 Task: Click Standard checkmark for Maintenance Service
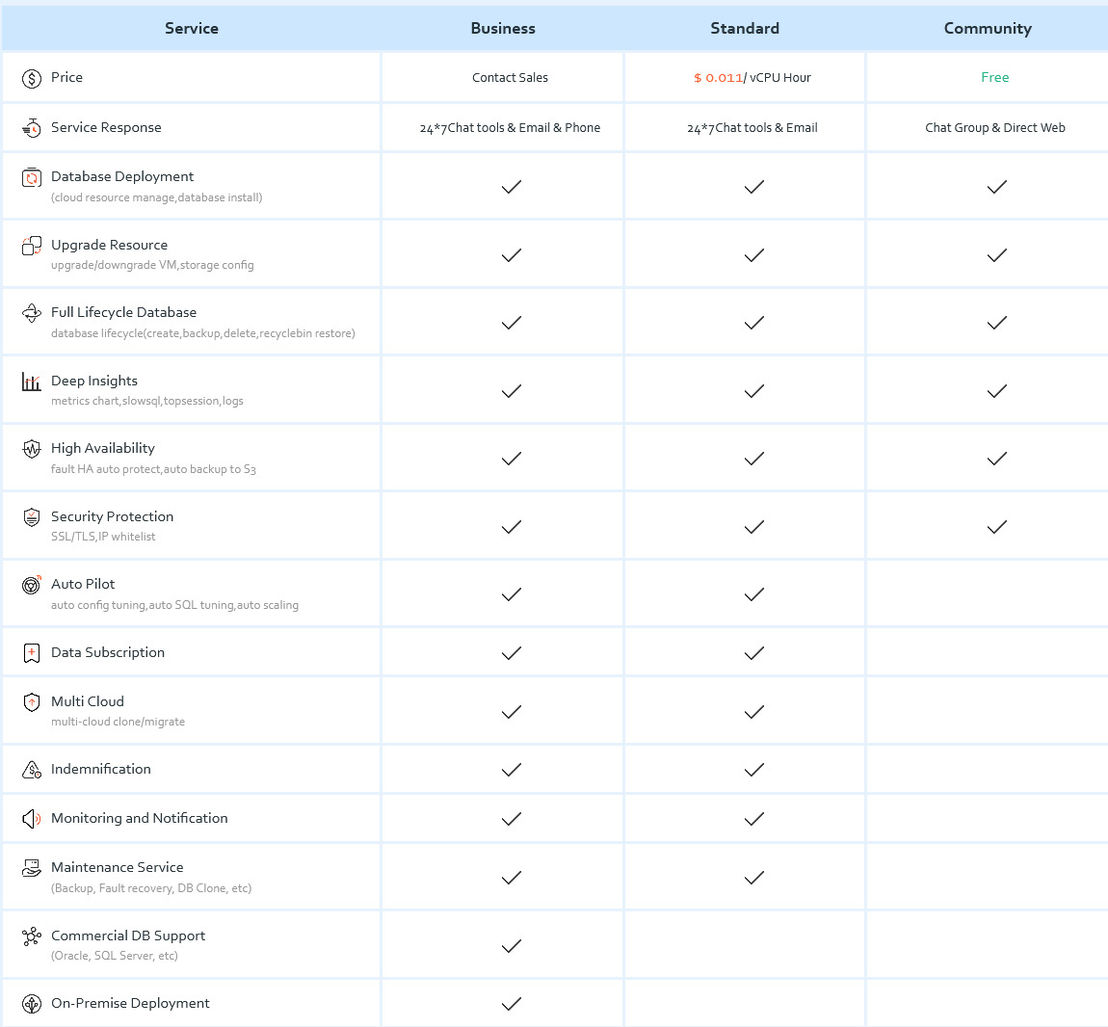[x=754, y=878]
